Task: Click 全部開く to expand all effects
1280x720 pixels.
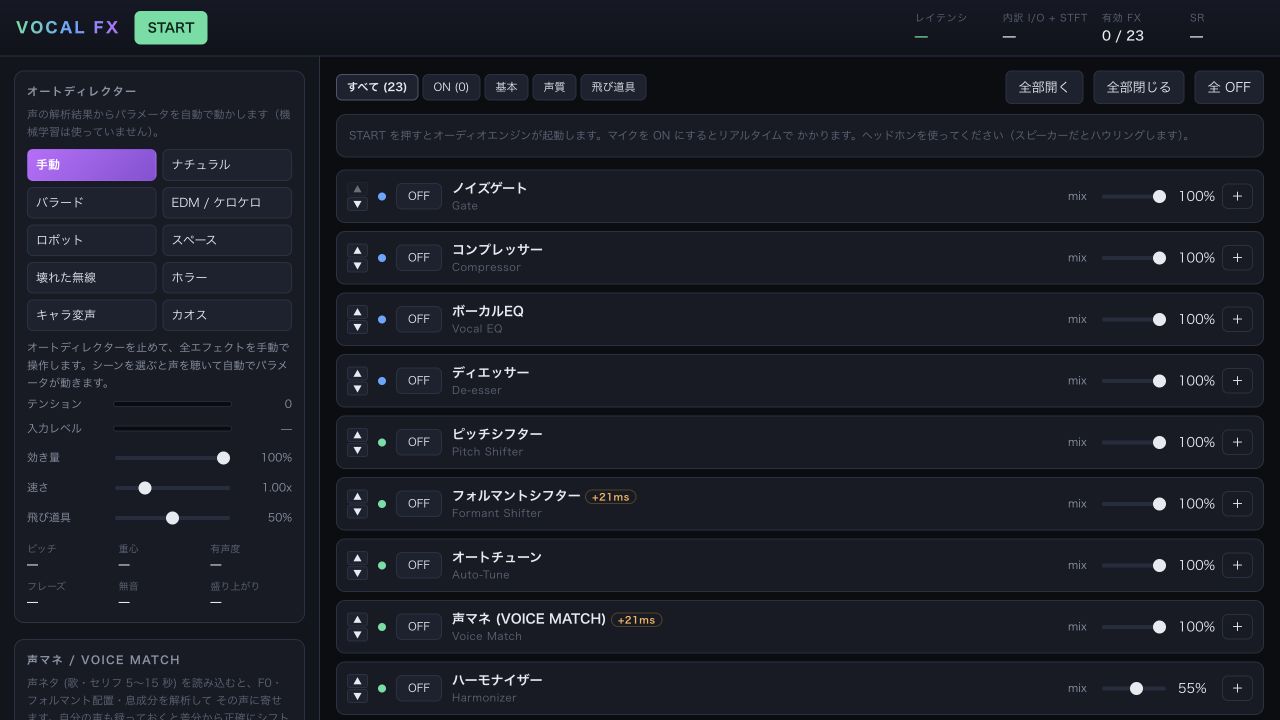Action: [1044, 87]
